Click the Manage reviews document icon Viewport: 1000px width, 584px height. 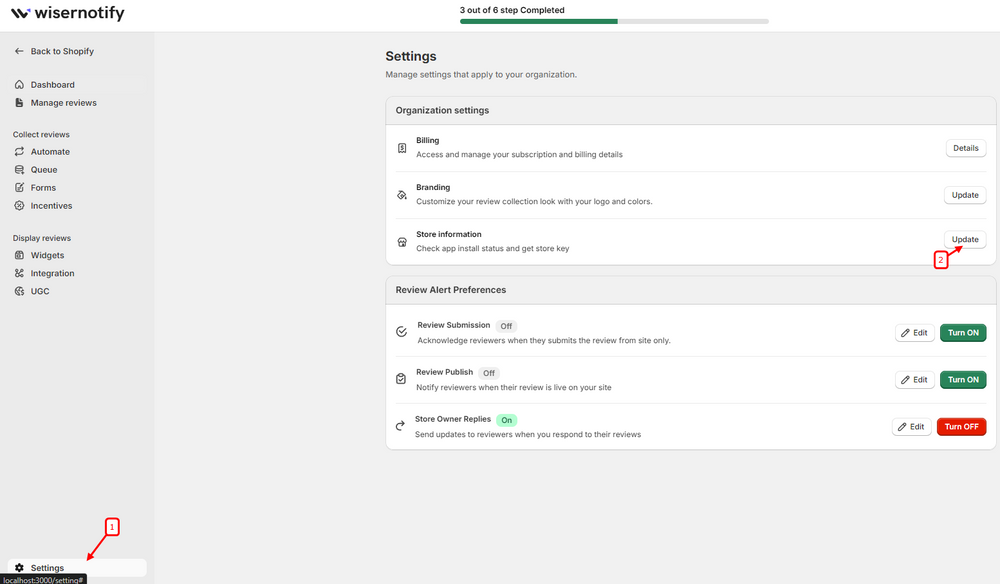point(19,103)
